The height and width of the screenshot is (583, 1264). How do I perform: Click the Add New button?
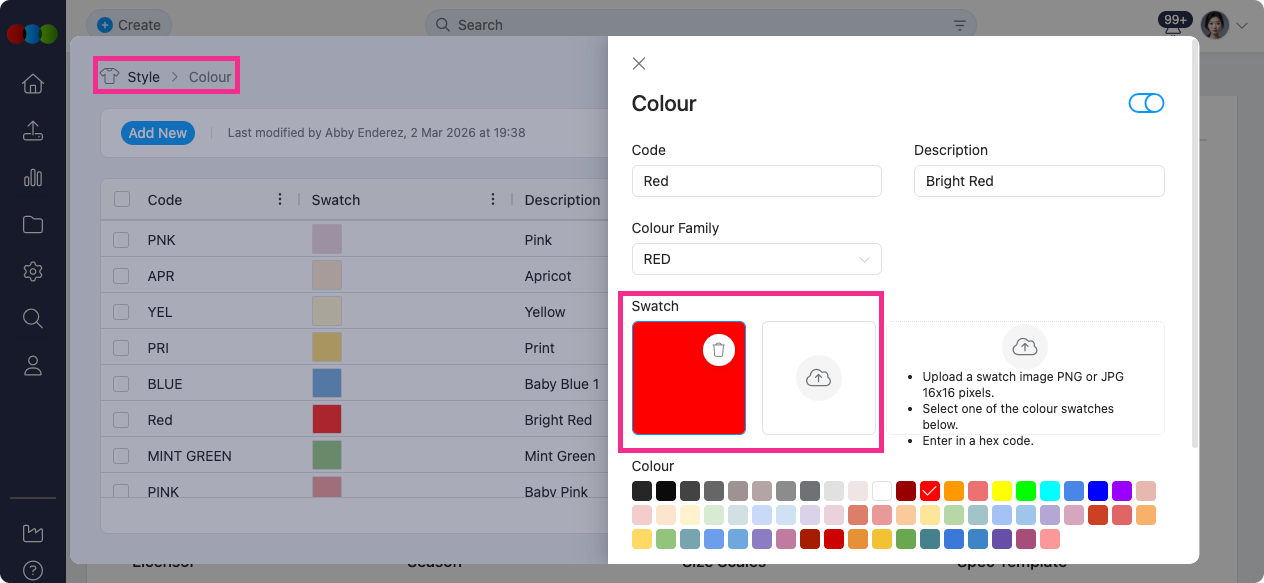158,133
